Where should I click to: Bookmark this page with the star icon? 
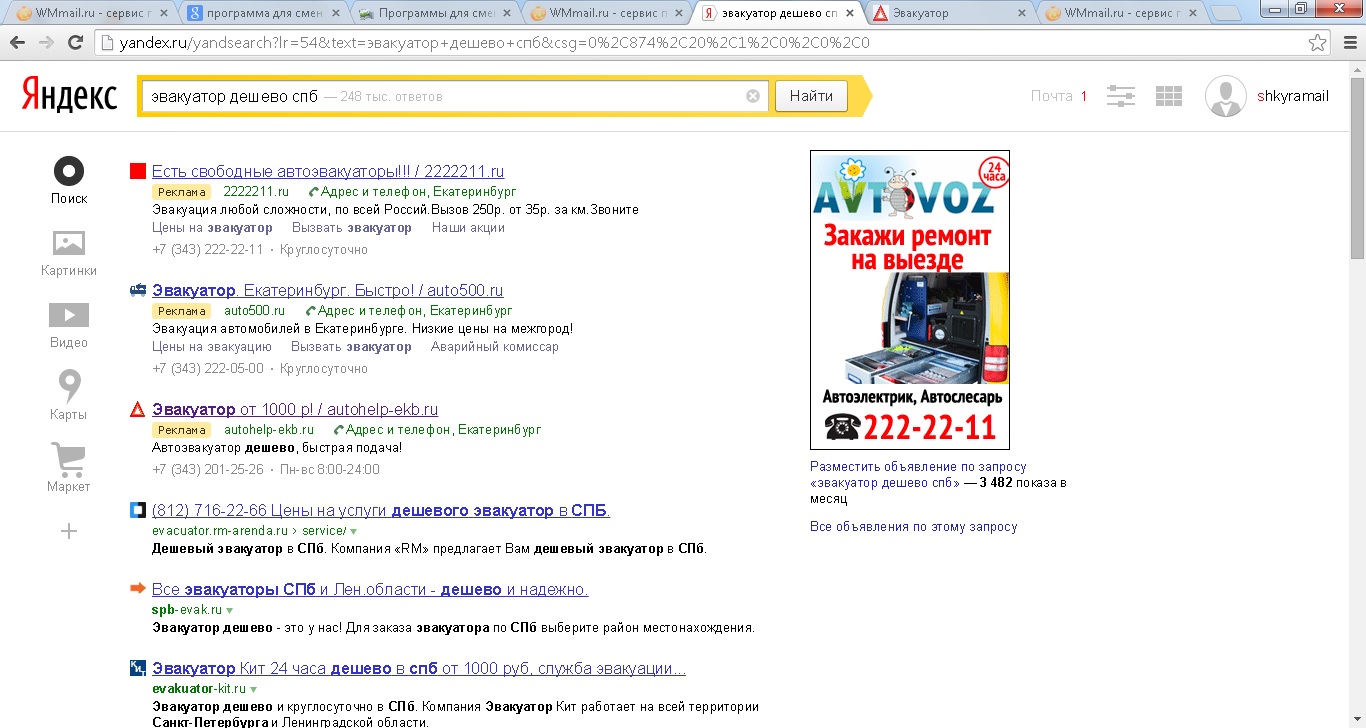click(1318, 43)
